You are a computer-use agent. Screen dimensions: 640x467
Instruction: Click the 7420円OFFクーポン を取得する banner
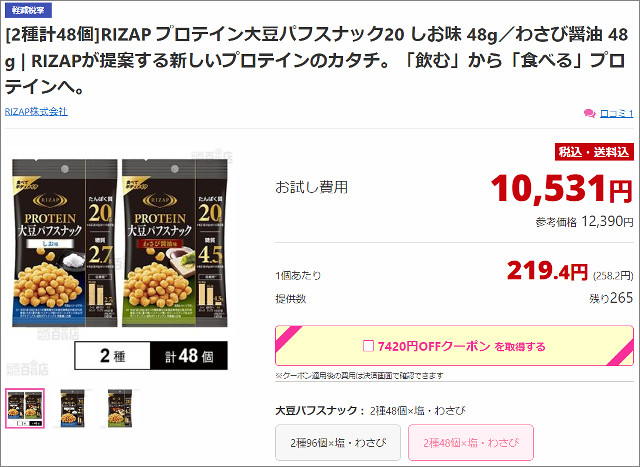[x=454, y=346]
